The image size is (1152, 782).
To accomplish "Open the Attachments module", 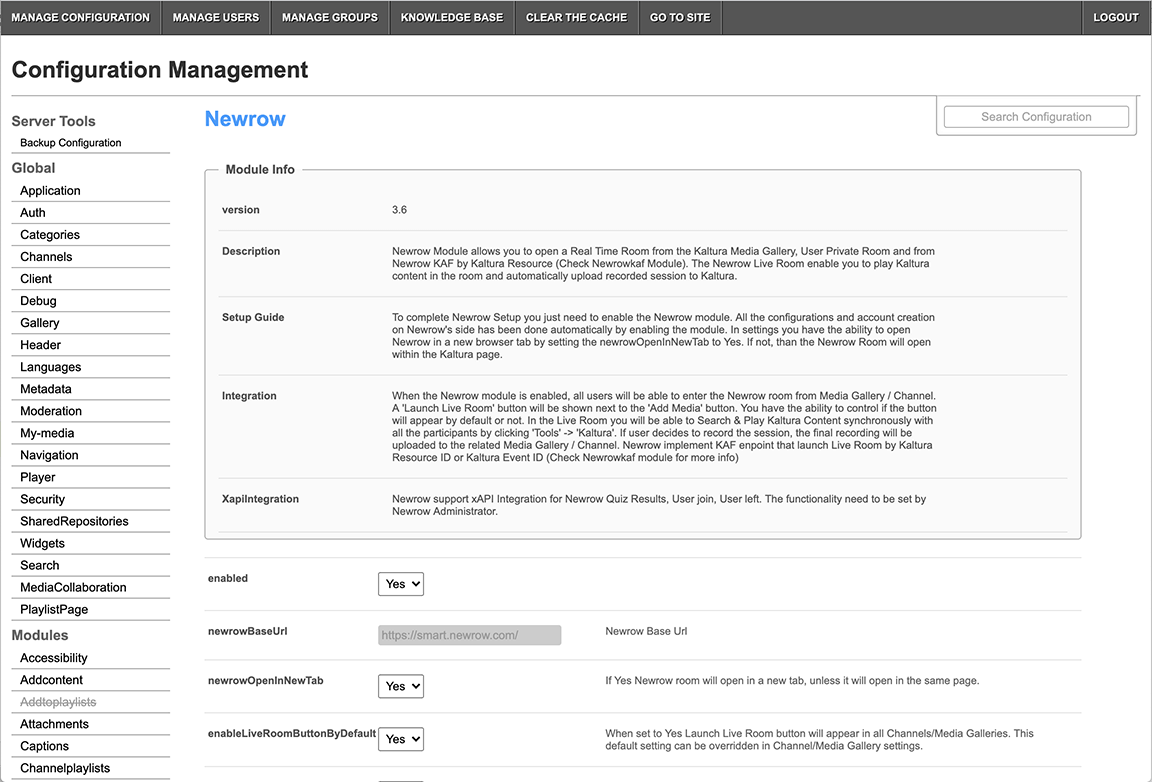I will pyautogui.click(x=54, y=724).
